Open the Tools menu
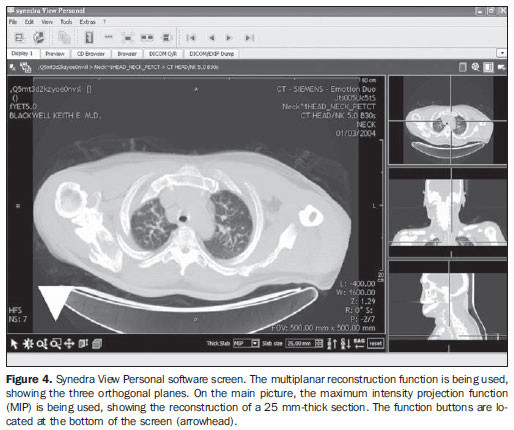The height and width of the screenshot is (430, 514). click(66, 22)
